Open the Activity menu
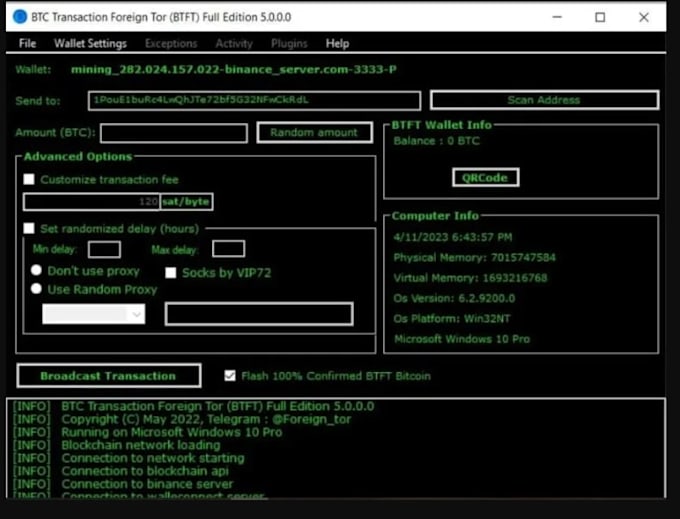 [234, 43]
